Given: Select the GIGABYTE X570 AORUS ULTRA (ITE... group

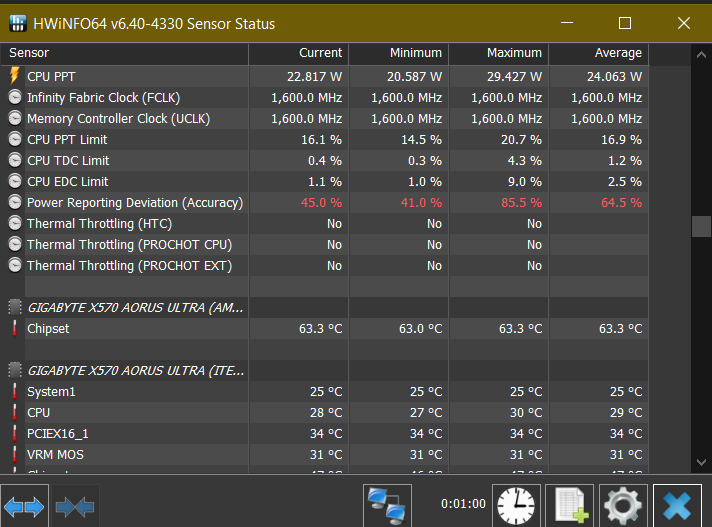Looking at the screenshot, I should click(x=136, y=371).
